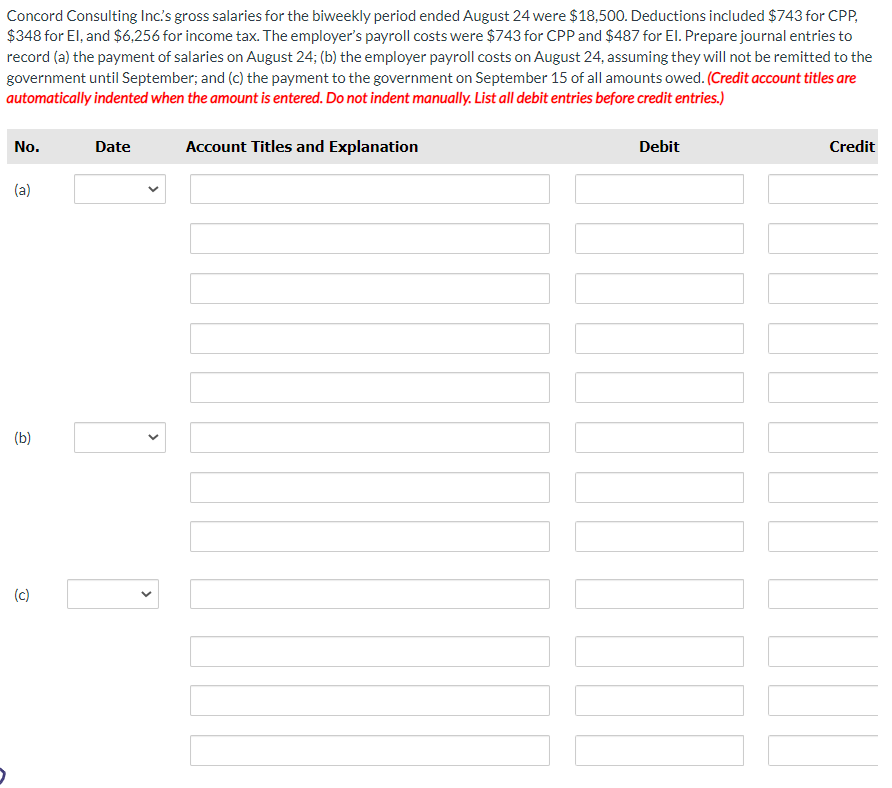The height and width of the screenshot is (788, 892).
Task: Focus the fifth Debit field of entry (a)
Action: pyautogui.click(x=659, y=387)
